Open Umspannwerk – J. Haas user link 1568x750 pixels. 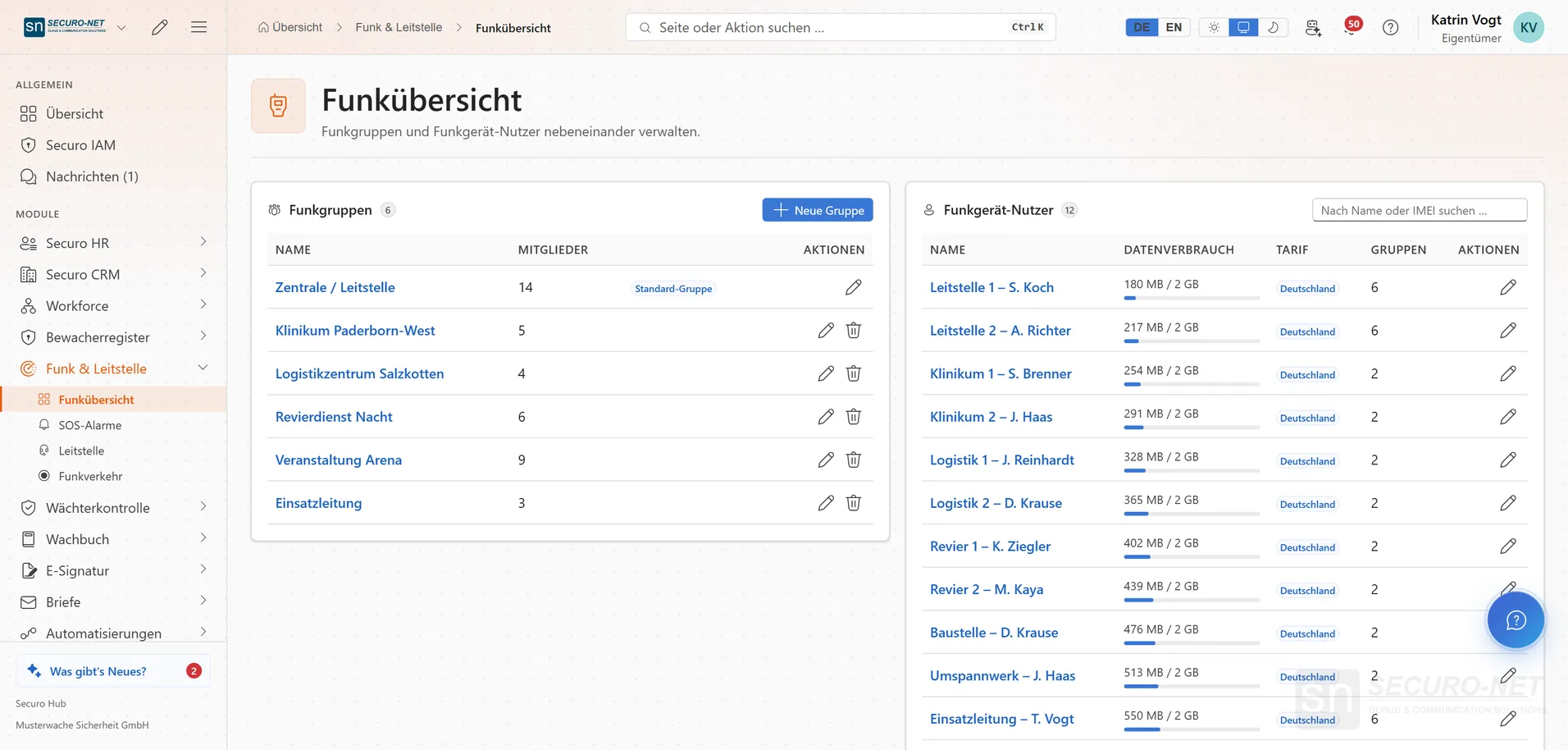(1002, 675)
